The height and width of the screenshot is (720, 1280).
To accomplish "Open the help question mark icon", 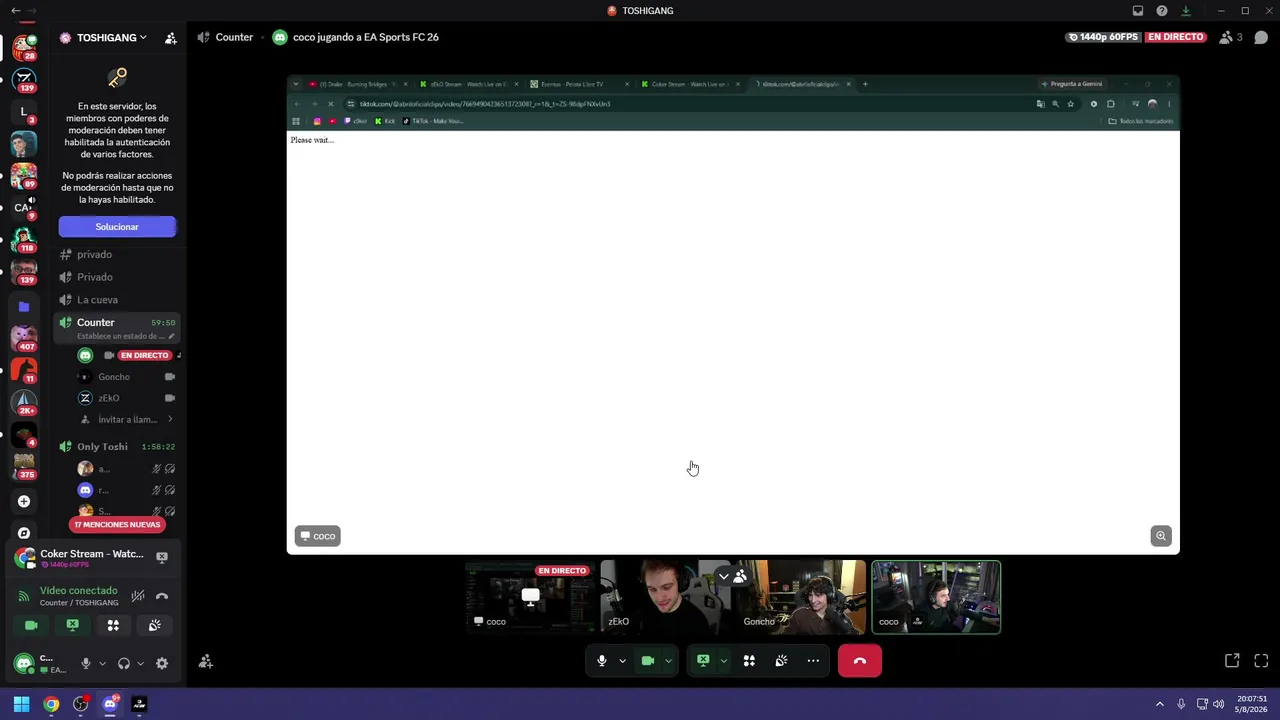I will [x=1162, y=11].
